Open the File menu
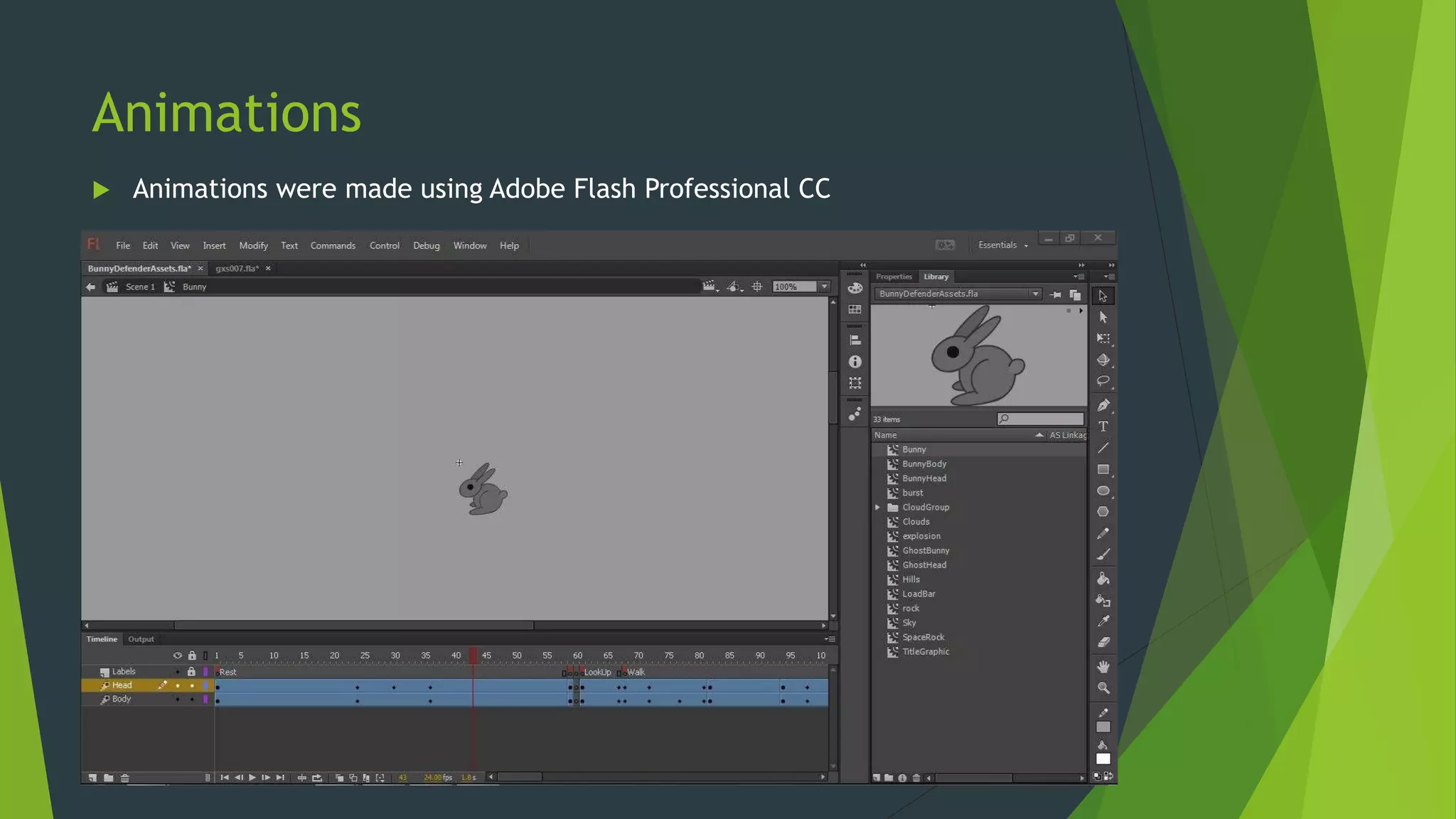The image size is (1456, 819). pyautogui.click(x=123, y=245)
